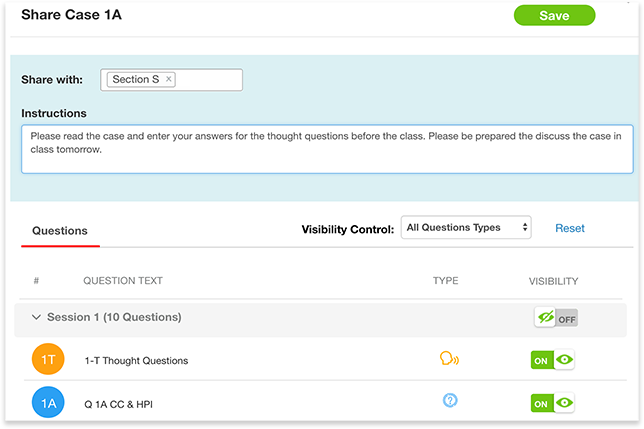
Task: Click the green Save button
Action: 554,16
